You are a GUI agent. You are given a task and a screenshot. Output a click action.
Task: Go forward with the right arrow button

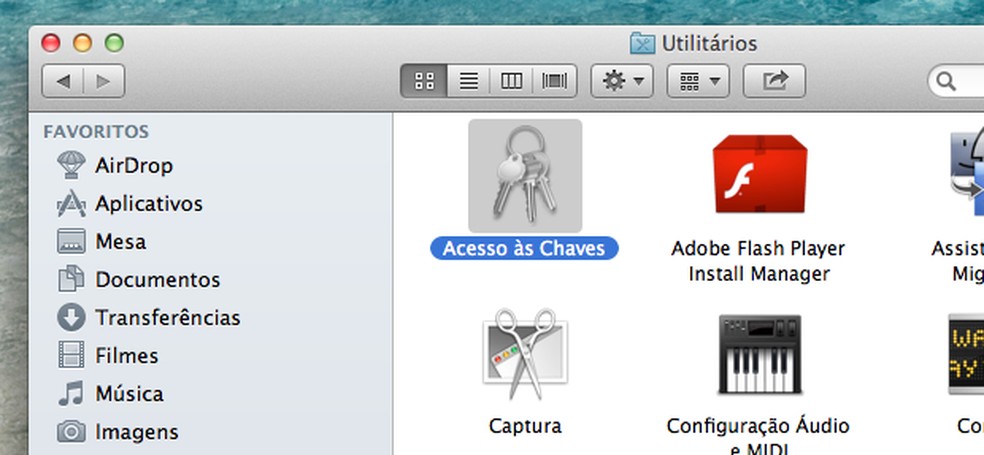point(104,81)
